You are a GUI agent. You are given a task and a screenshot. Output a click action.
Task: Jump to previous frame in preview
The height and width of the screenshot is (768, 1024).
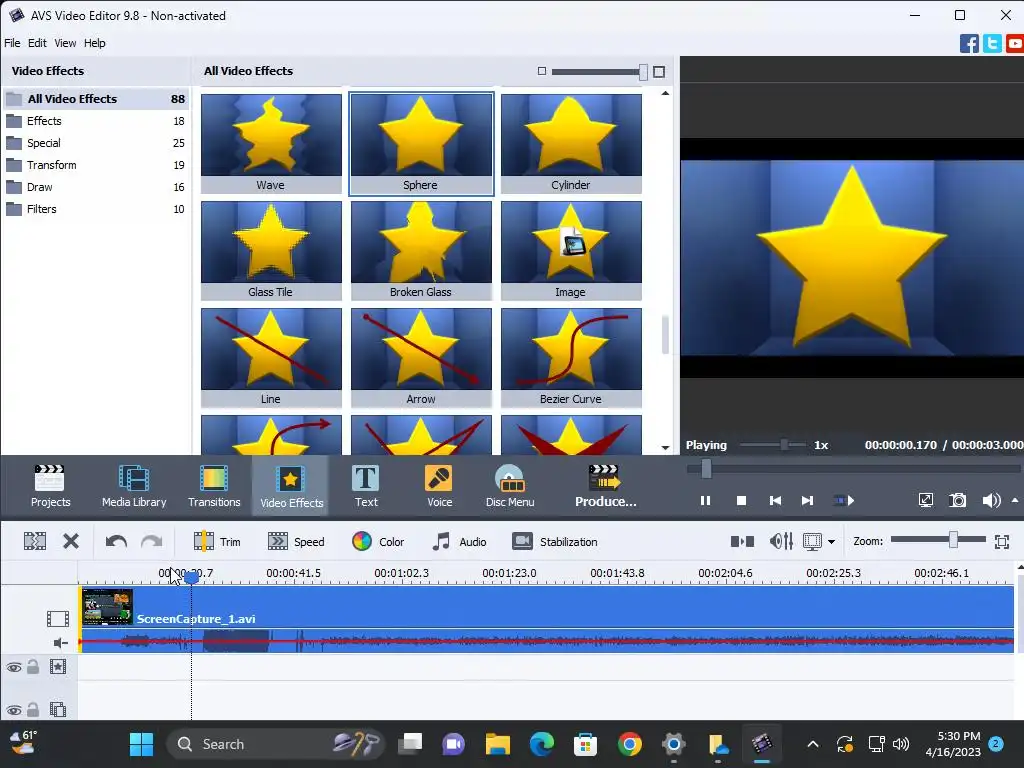click(x=775, y=501)
